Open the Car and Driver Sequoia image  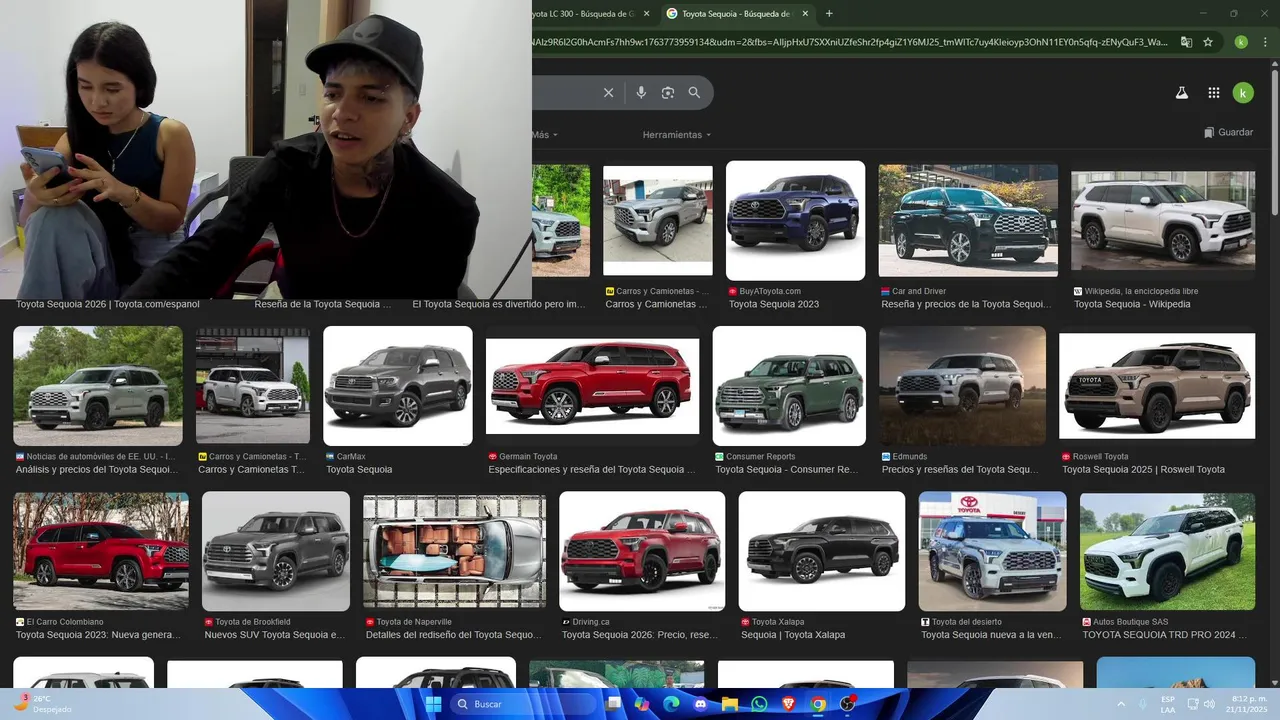[x=968, y=220]
